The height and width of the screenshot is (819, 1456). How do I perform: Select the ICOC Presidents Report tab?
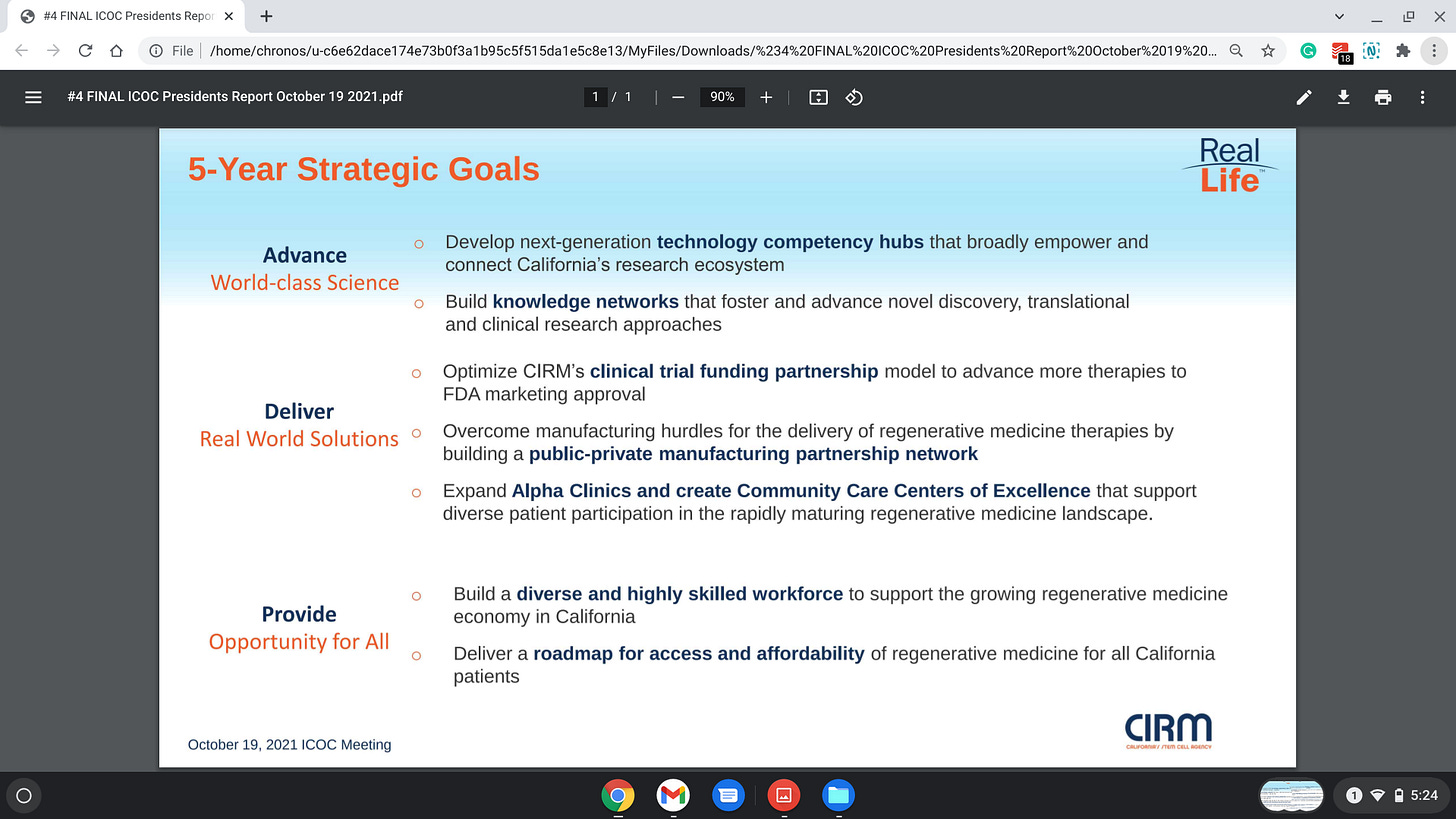click(x=124, y=17)
